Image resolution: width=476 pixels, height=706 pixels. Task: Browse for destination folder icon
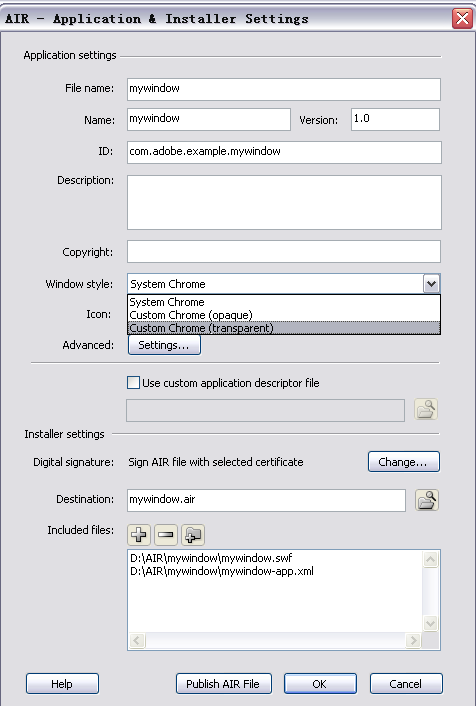pos(426,500)
